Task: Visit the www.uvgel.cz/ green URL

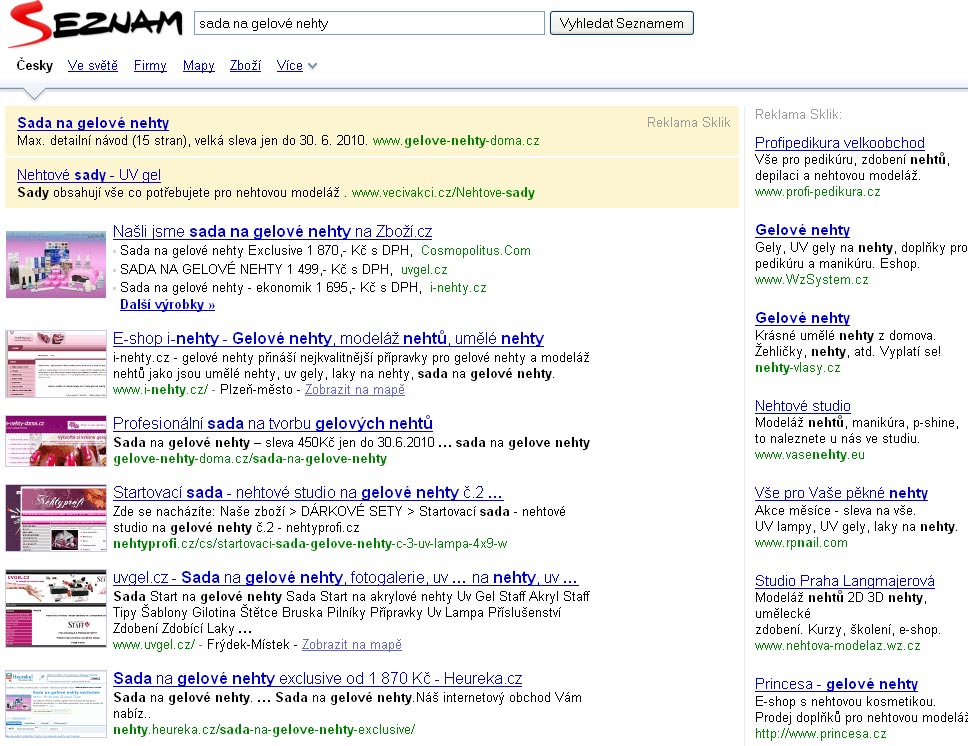Action: (x=154, y=645)
